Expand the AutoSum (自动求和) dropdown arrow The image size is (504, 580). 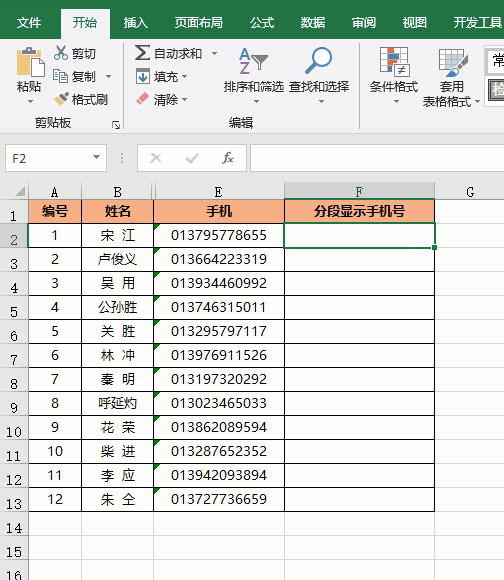tap(214, 53)
